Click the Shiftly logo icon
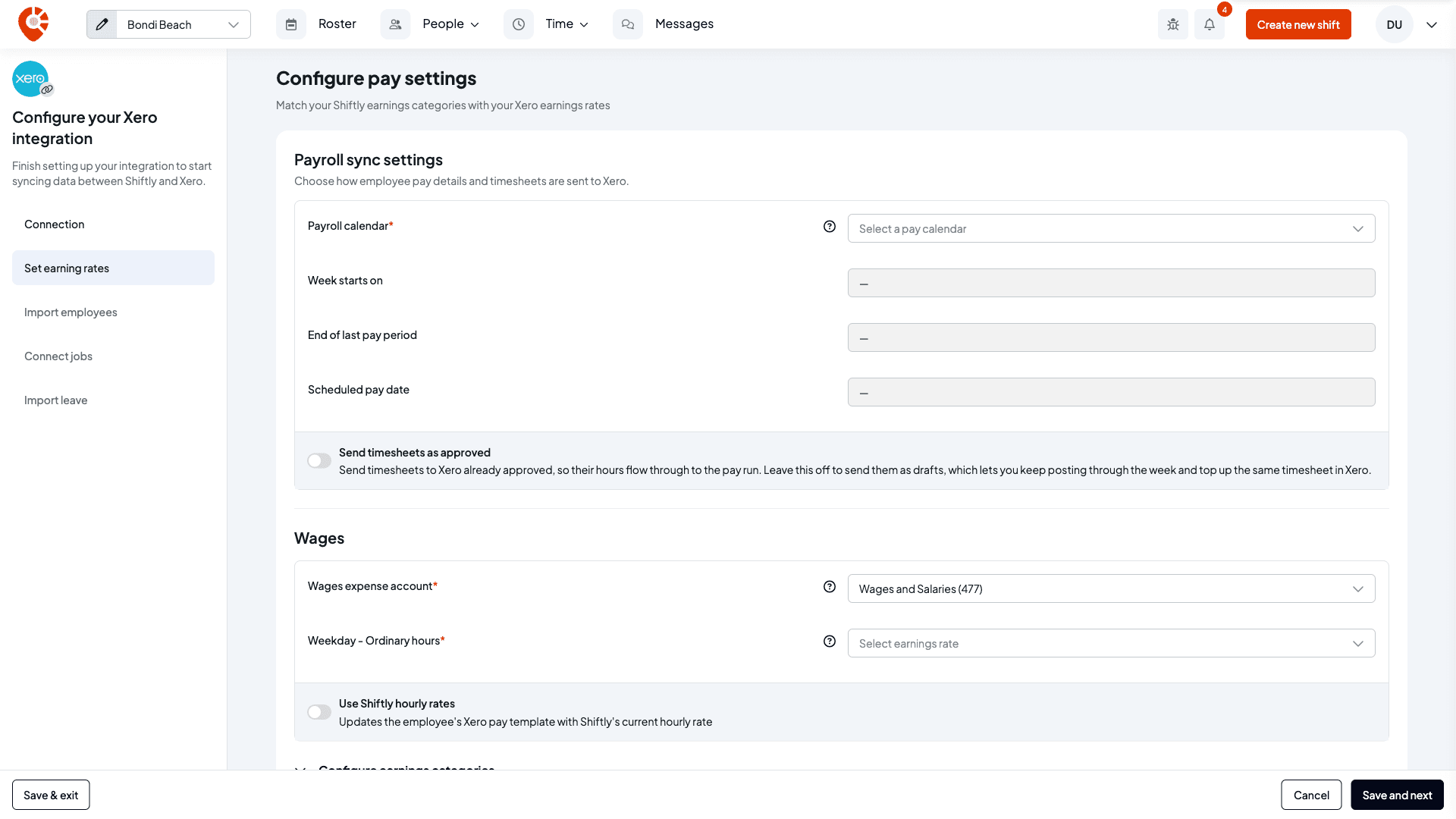Screen dimensions: 1456x819 click(33, 24)
